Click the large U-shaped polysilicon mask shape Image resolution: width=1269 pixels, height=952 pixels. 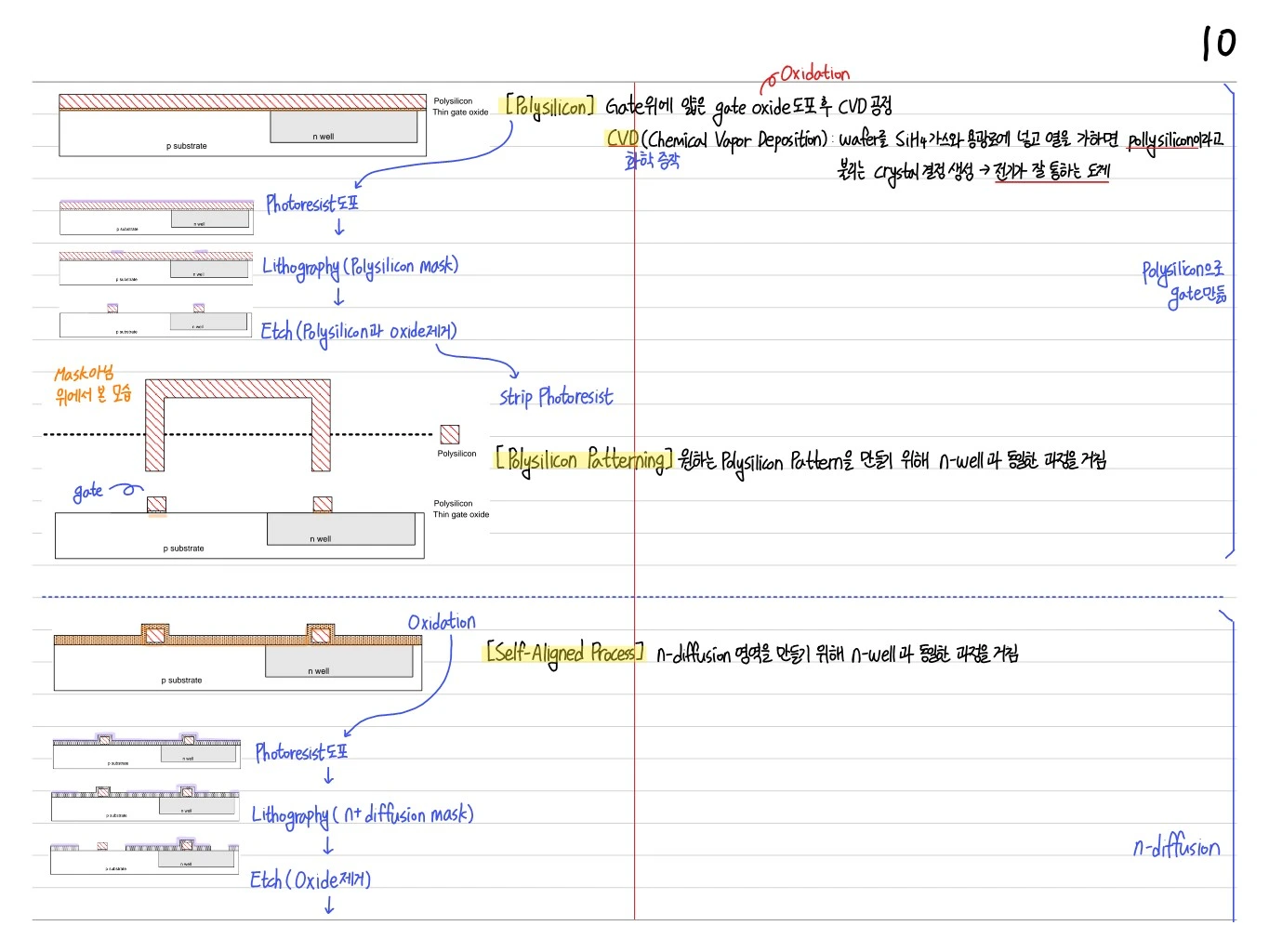(238, 425)
